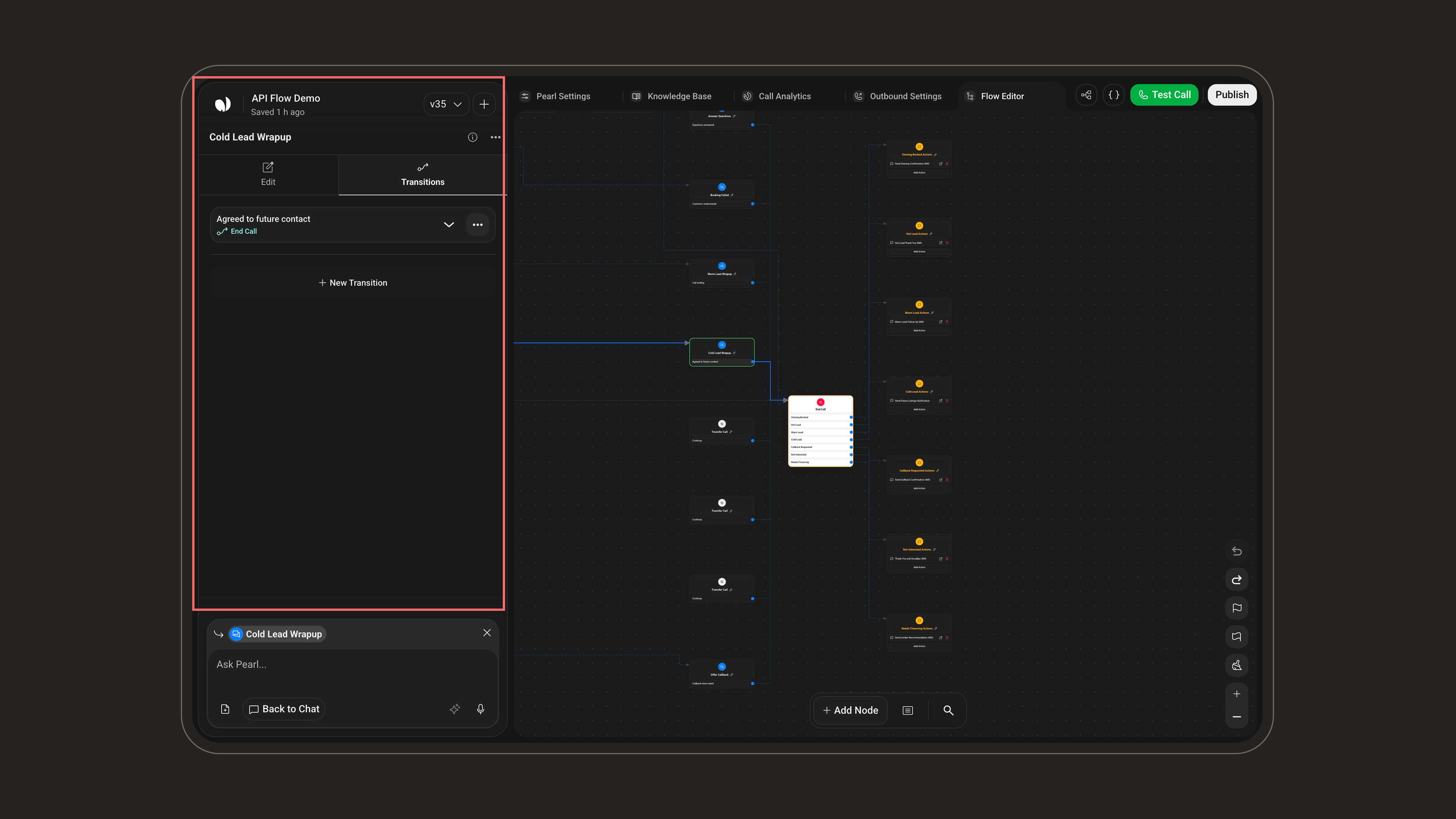1456x819 pixels.
Task: Edit Warm Lead Follow-Up SMS action
Action: tap(940, 322)
